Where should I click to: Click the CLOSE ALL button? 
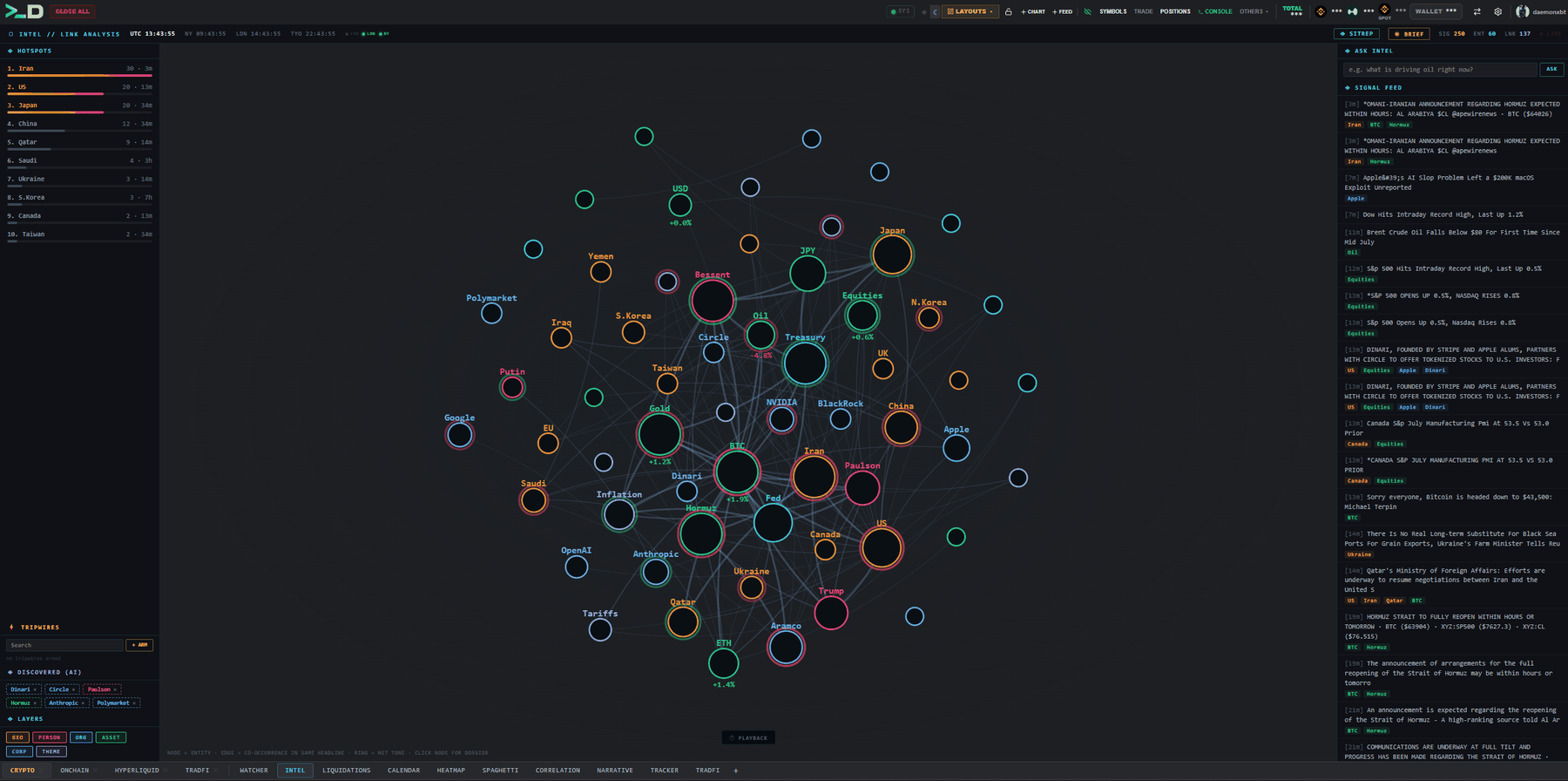tap(72, 11)
